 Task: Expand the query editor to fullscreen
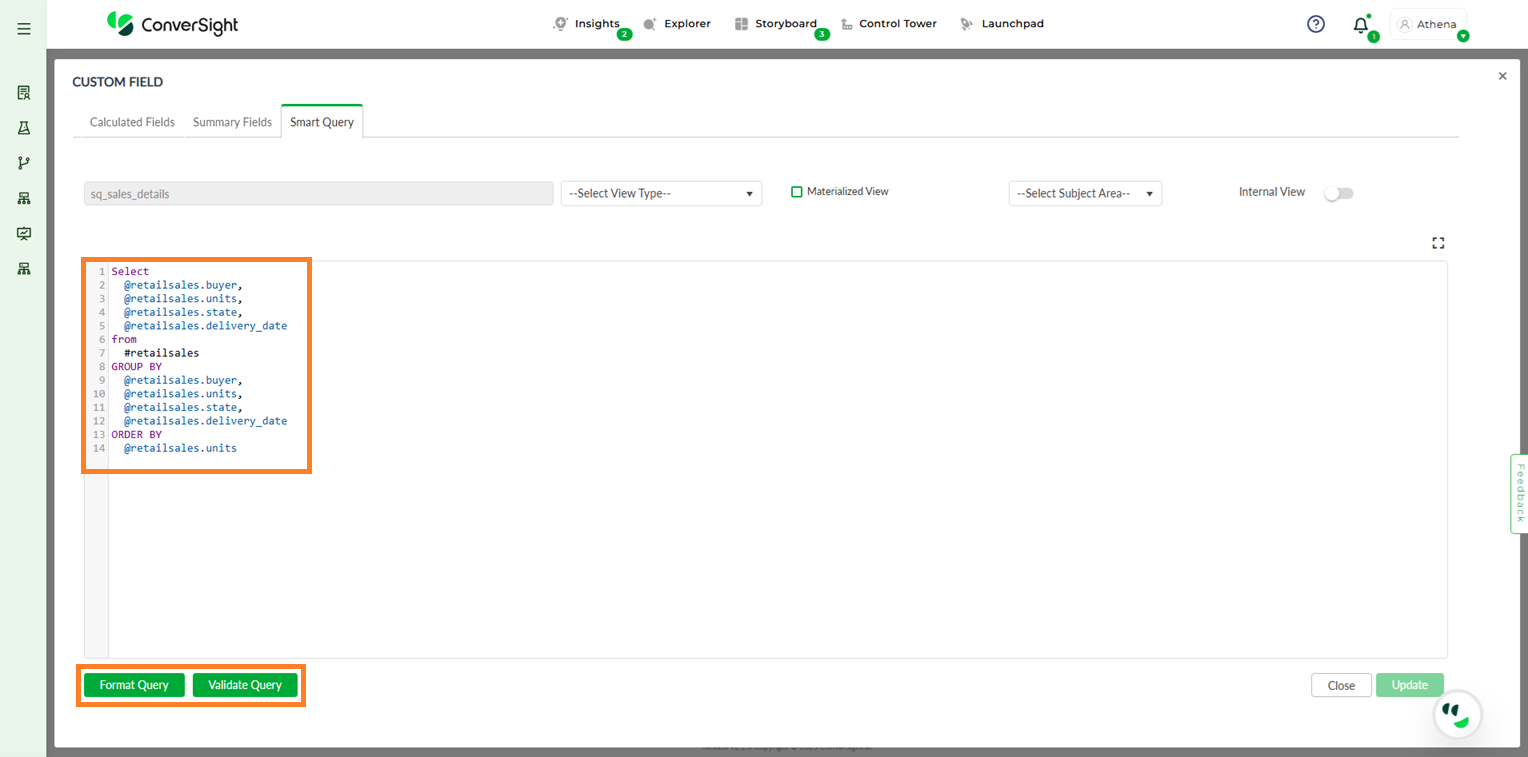click(1438, 243)
